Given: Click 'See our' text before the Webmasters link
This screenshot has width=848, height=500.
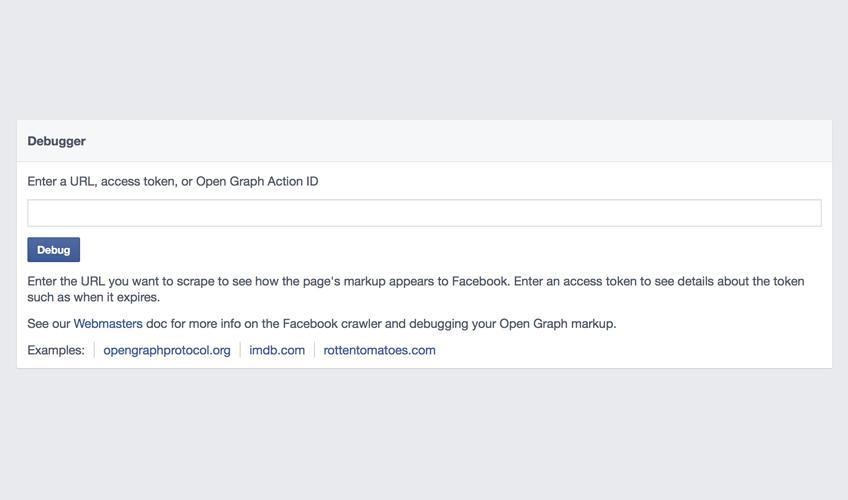Looking at the screenshot, I should pyautogui.click(x=49, y=324).
